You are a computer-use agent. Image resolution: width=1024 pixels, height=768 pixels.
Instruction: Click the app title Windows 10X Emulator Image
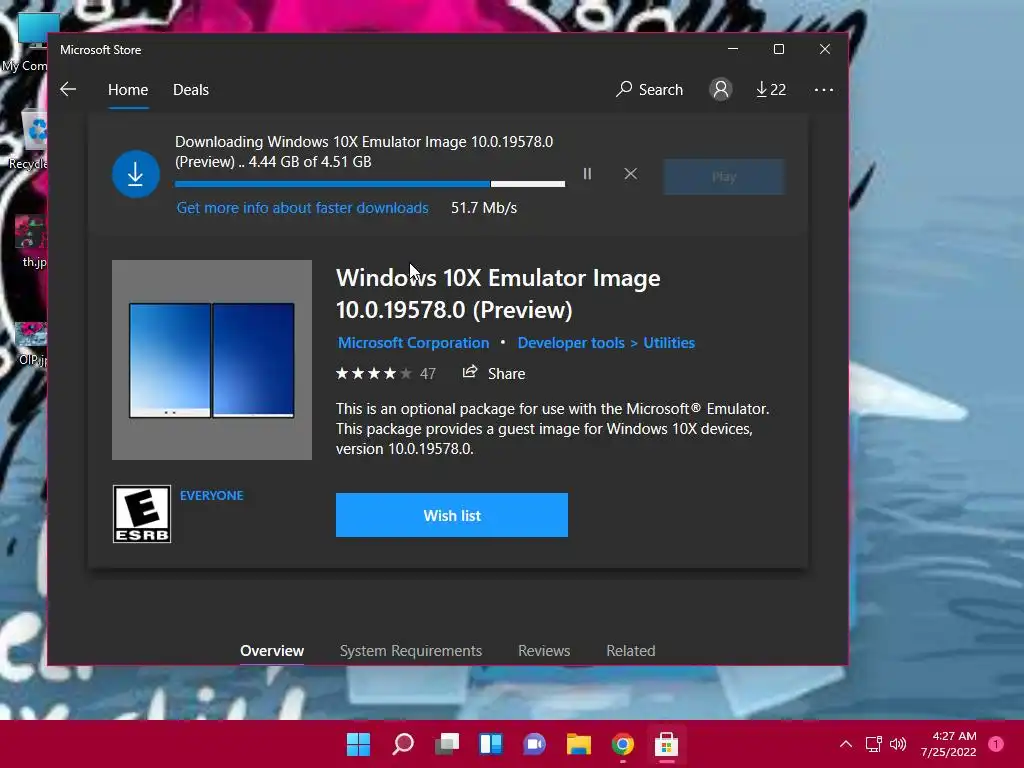point(498,294)
